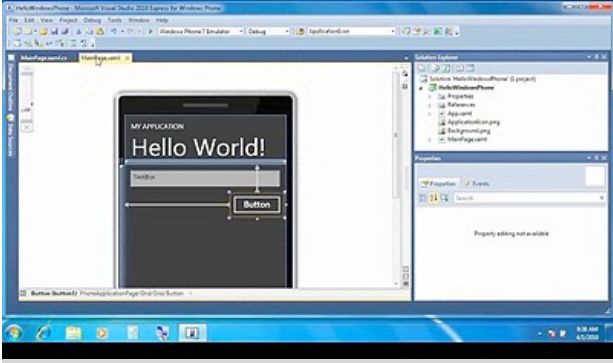The width and height of the screenshot is (613, 363).
Task: Select the Button control in designer
Action: [257, 205]
